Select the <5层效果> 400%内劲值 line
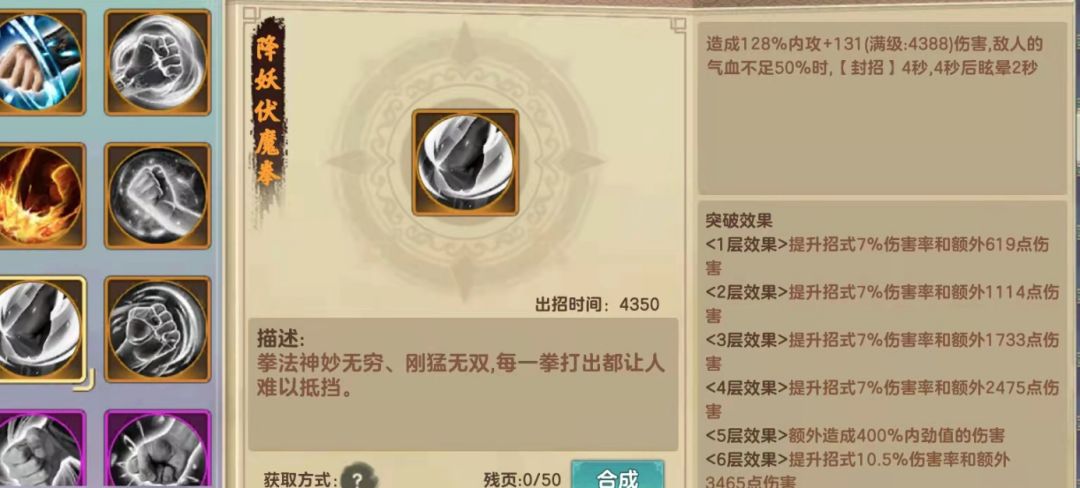1080x488 pixels. [855, 435]
